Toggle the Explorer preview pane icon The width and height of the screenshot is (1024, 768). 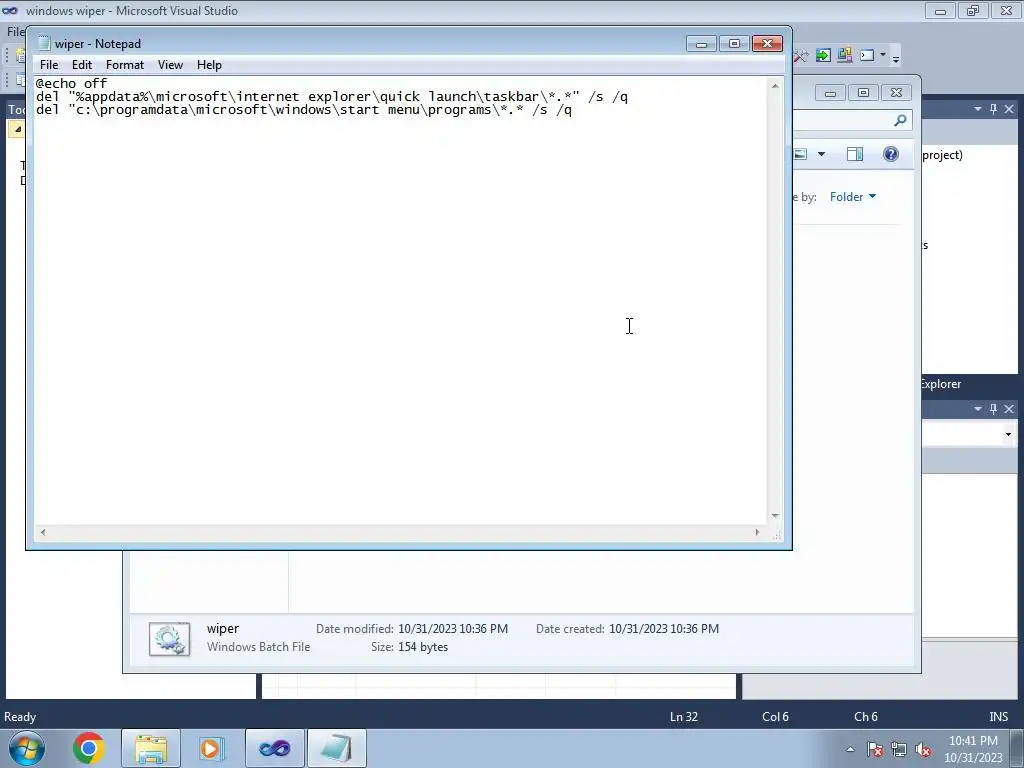coord(855,154)
